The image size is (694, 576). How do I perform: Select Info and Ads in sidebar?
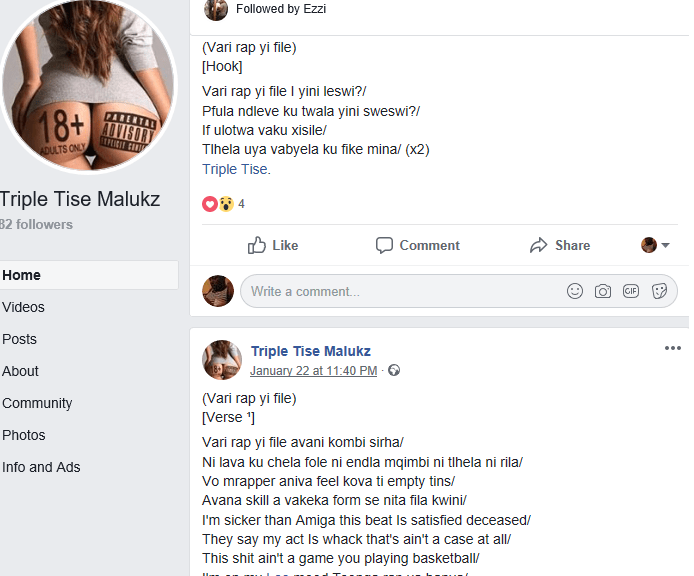(x=42, y=467)
